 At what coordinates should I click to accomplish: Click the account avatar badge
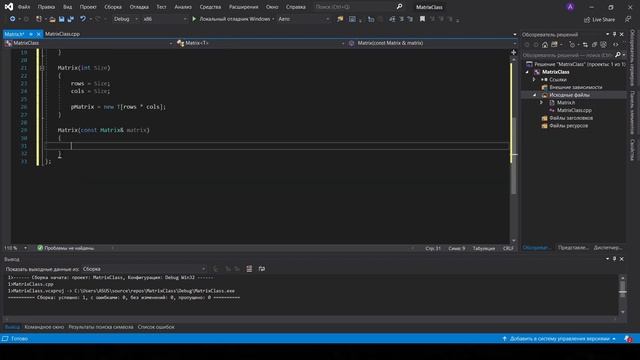pyautogui.click(x=570, y=7)
